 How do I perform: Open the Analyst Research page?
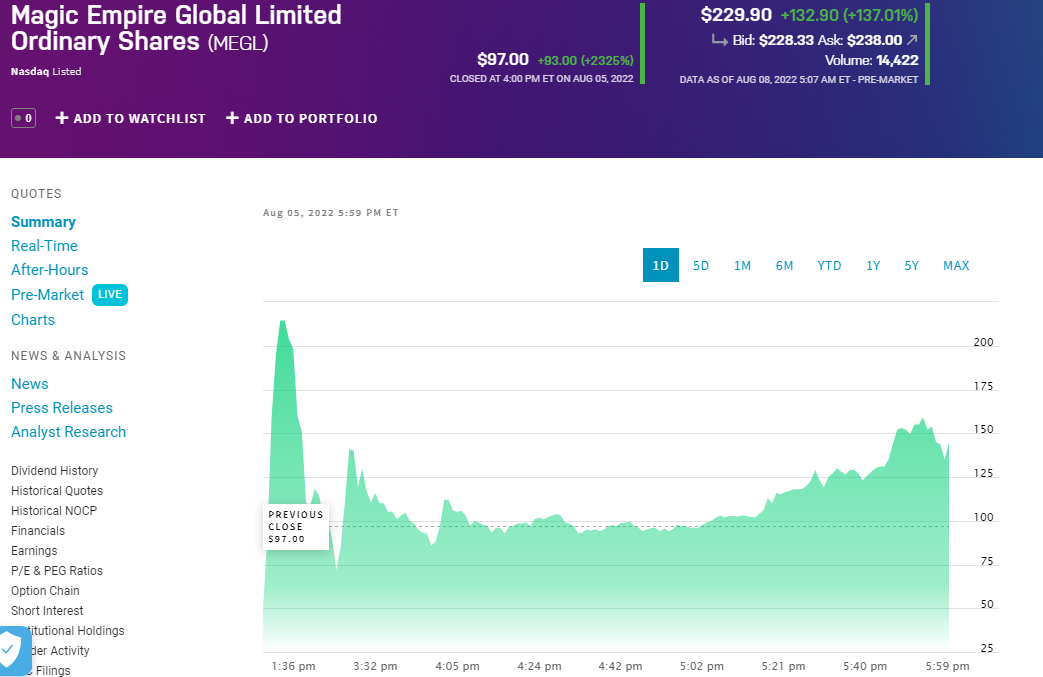click(68, 431)
